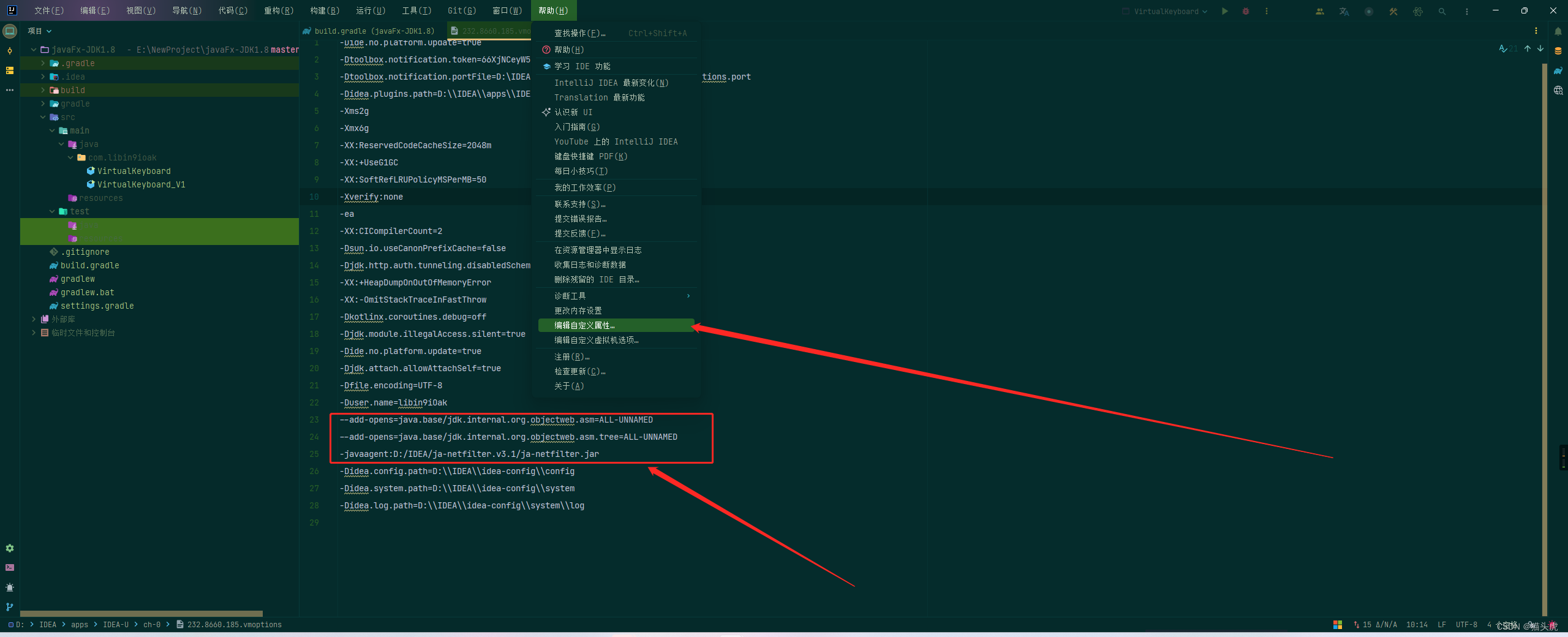Viewport: 1568px width, 637px height.
Task: Choose 编辑自定义虚拟机选项… menu entry
Action: 616,340
